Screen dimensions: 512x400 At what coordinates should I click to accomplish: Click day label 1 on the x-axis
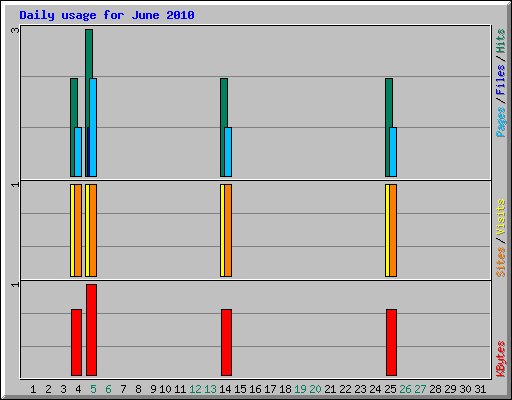tap(33, 389)
